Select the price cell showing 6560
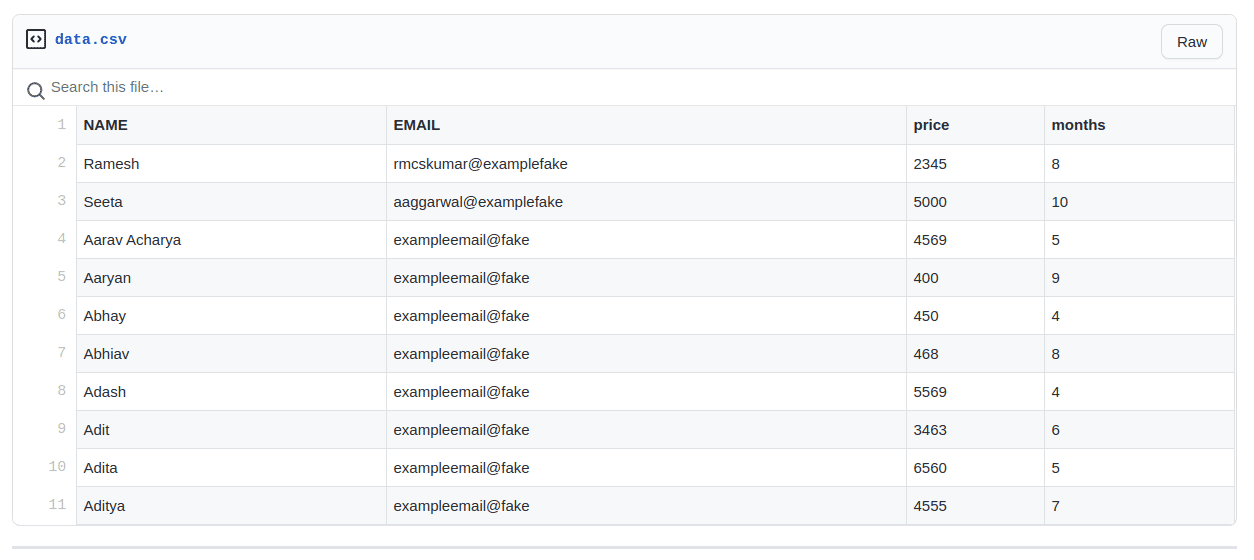This screenshot has width=1254, height=560. [x=930, y=468]
